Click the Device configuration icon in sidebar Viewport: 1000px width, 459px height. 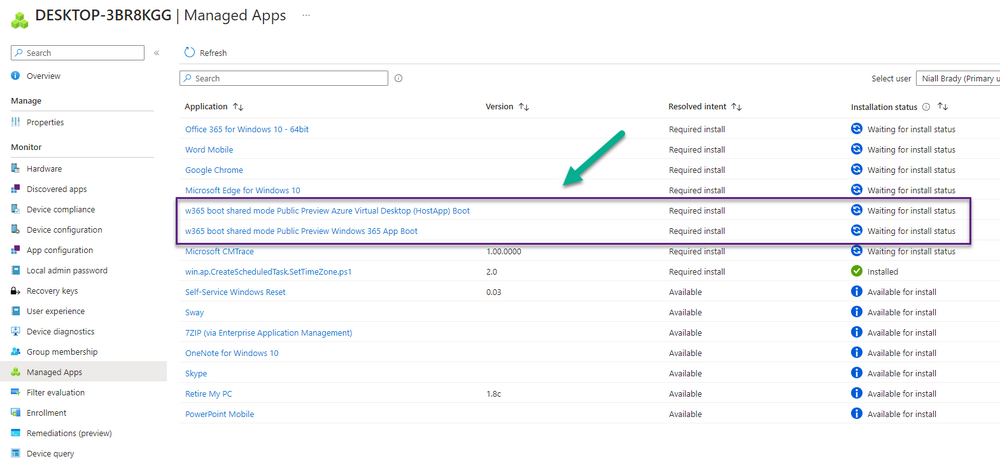pyautogui.click(x=16, y=230)
